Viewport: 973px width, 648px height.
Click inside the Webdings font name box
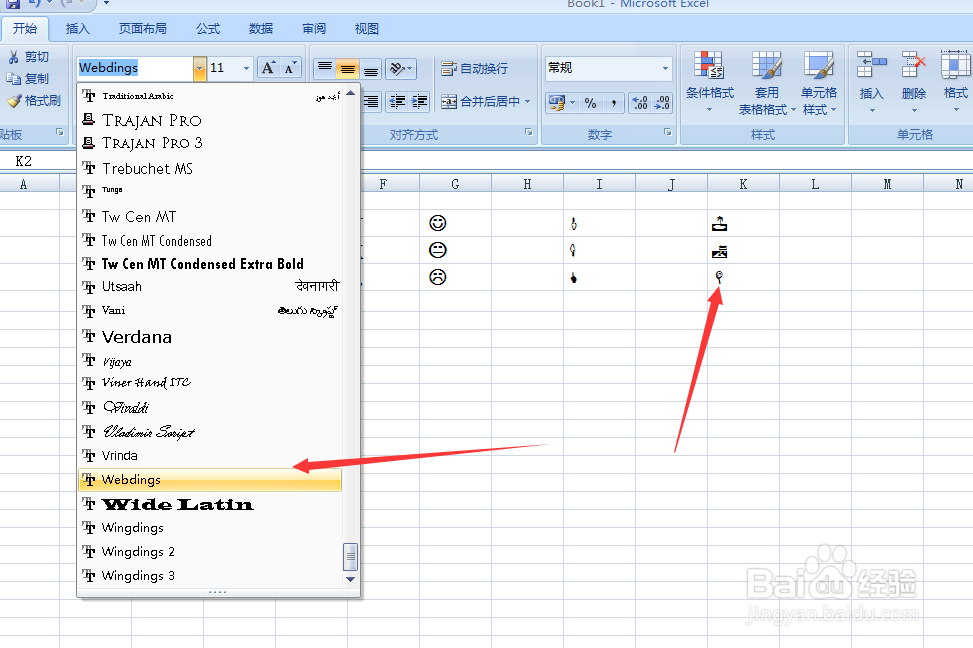click(x=135, y=68)
